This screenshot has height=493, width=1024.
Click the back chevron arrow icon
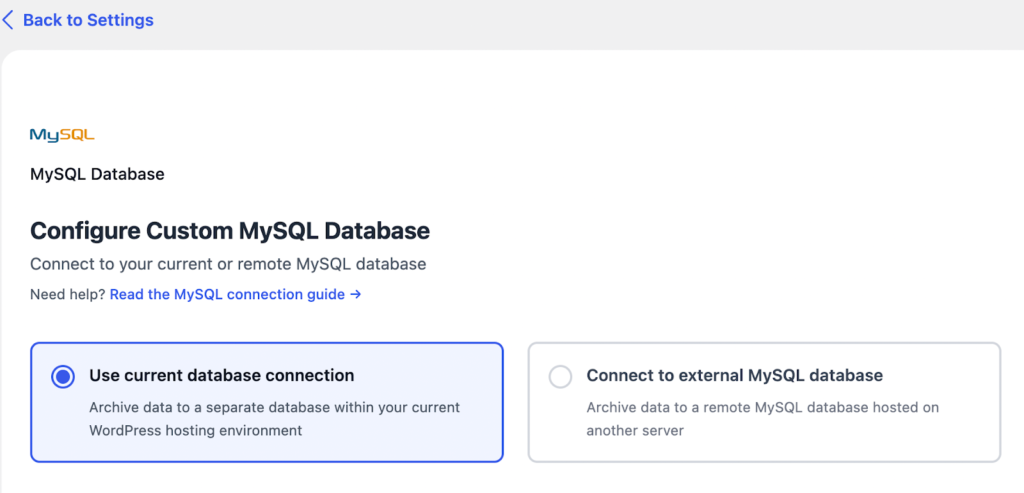click(x=8, y=20)
